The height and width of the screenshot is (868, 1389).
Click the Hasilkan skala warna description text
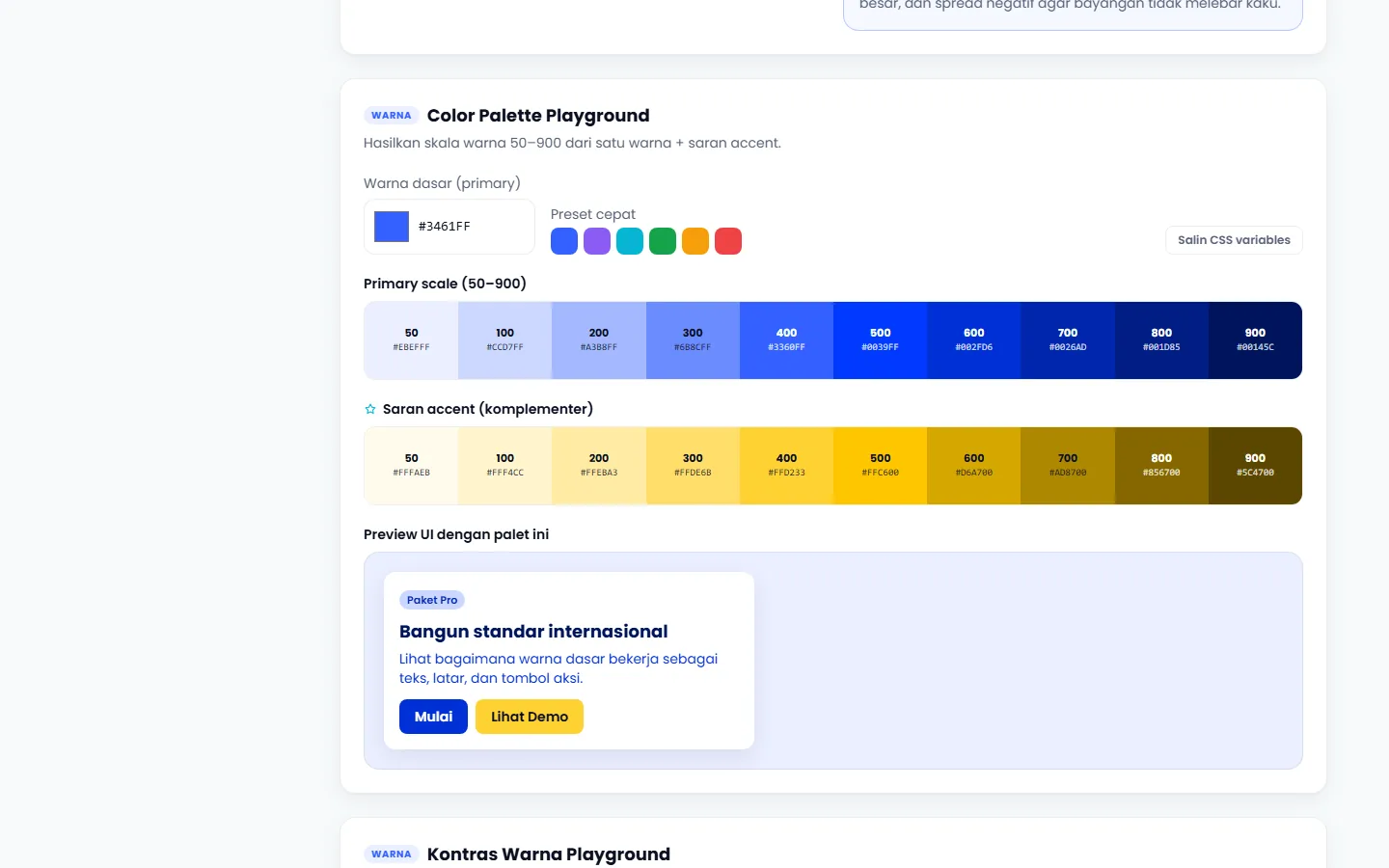click(x=572, y=143)
